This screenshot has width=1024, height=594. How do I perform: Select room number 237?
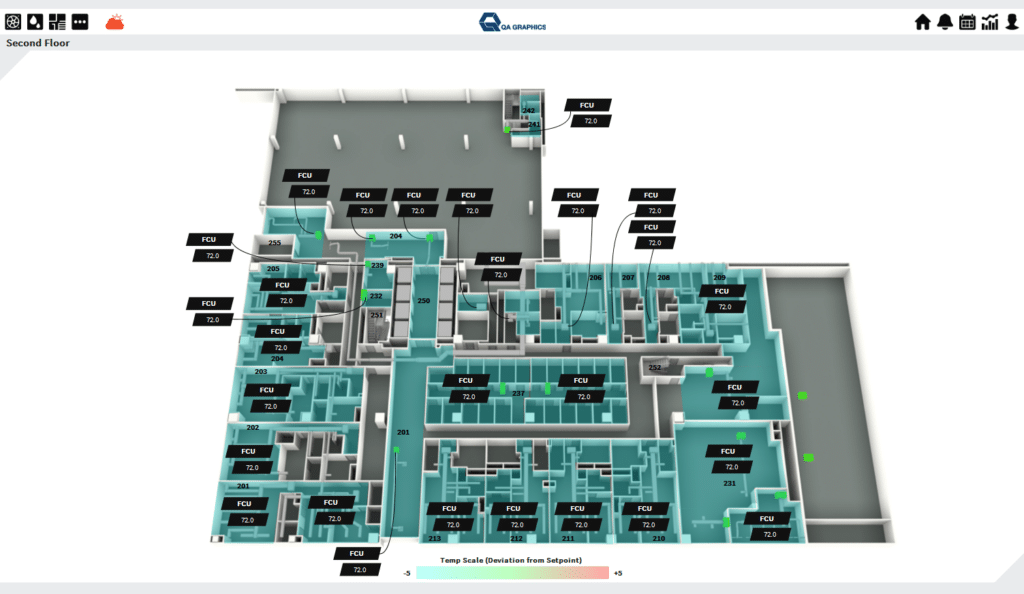[519, 394]
